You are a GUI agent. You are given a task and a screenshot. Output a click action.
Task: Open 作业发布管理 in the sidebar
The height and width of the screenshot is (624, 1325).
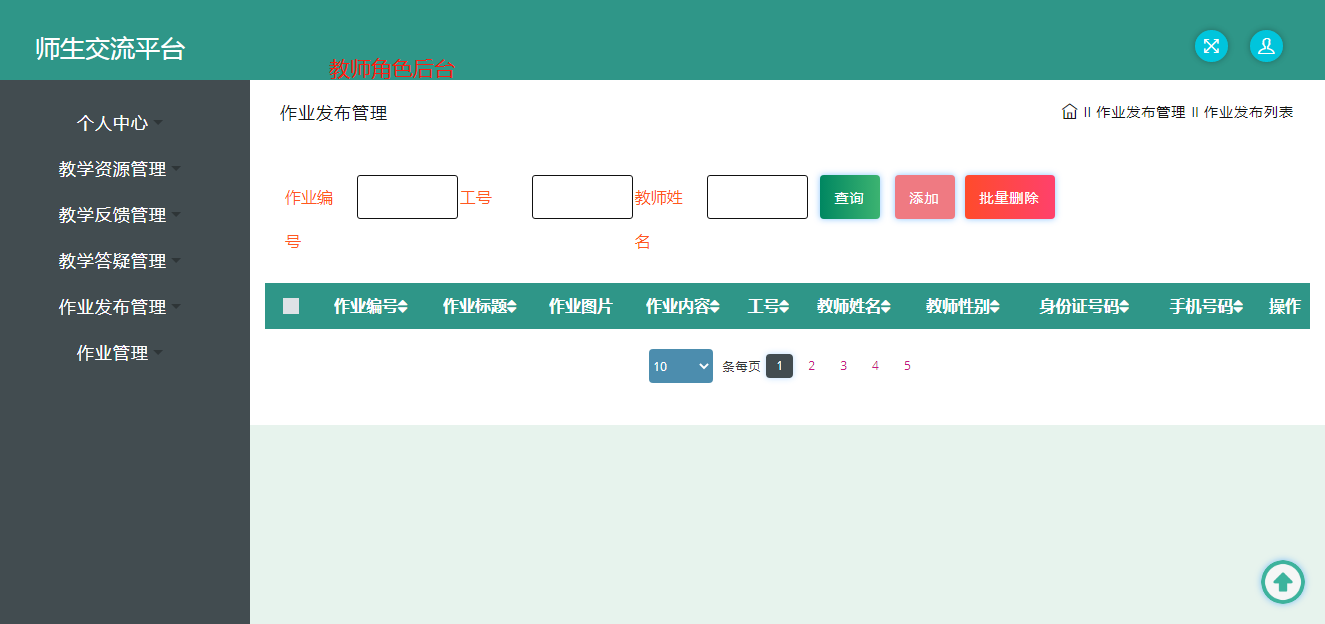coord(113,307)
